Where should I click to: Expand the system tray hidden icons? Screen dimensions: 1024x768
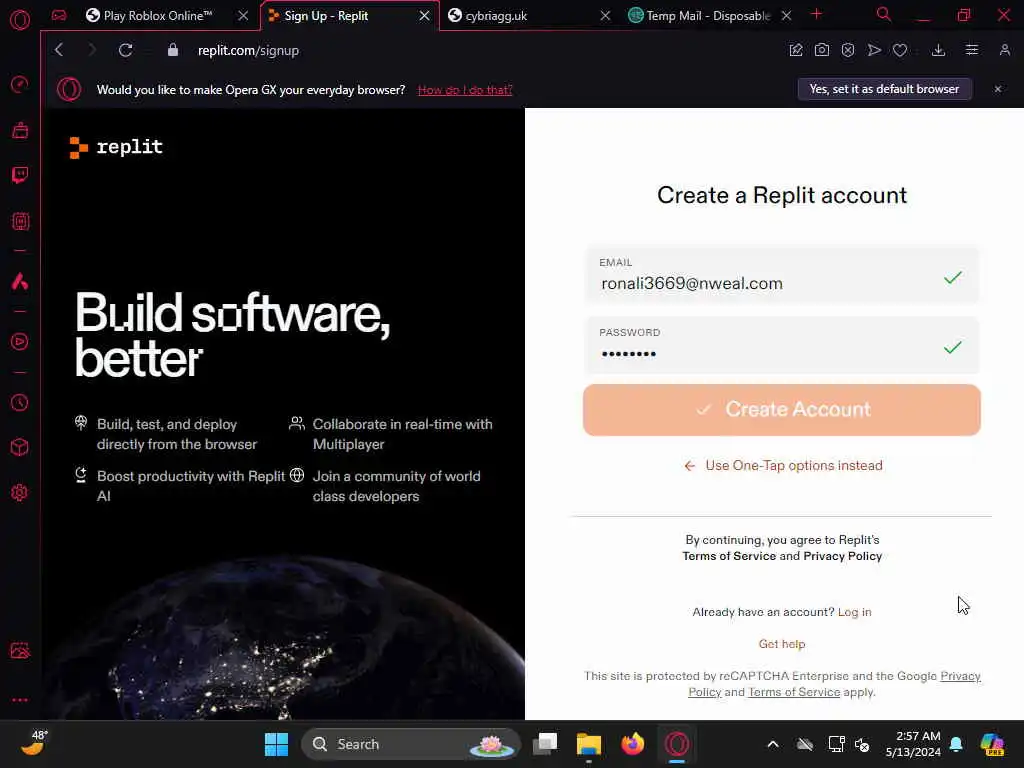pos(773,744)
